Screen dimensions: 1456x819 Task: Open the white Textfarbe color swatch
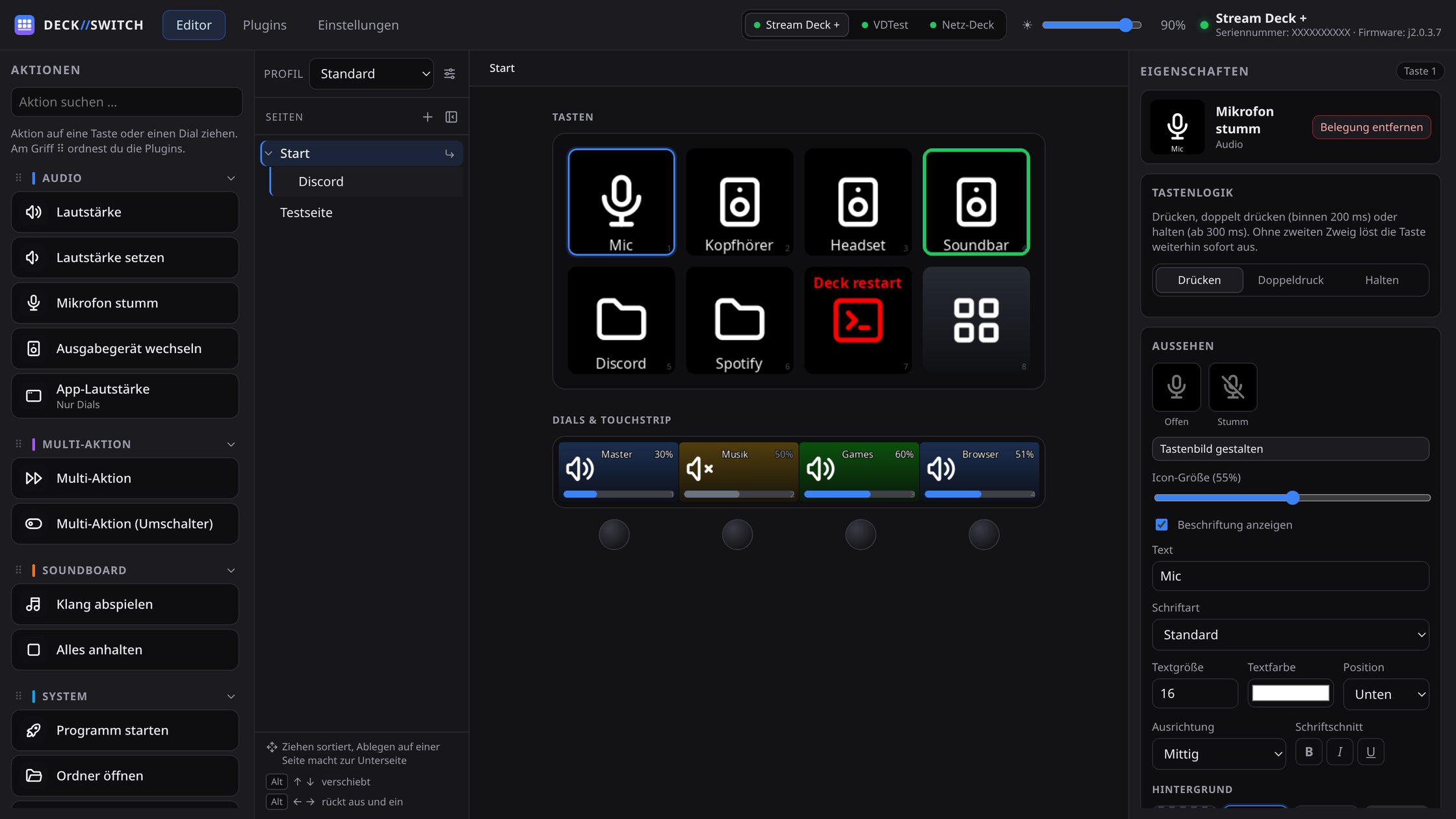[x=1290, y=694]
